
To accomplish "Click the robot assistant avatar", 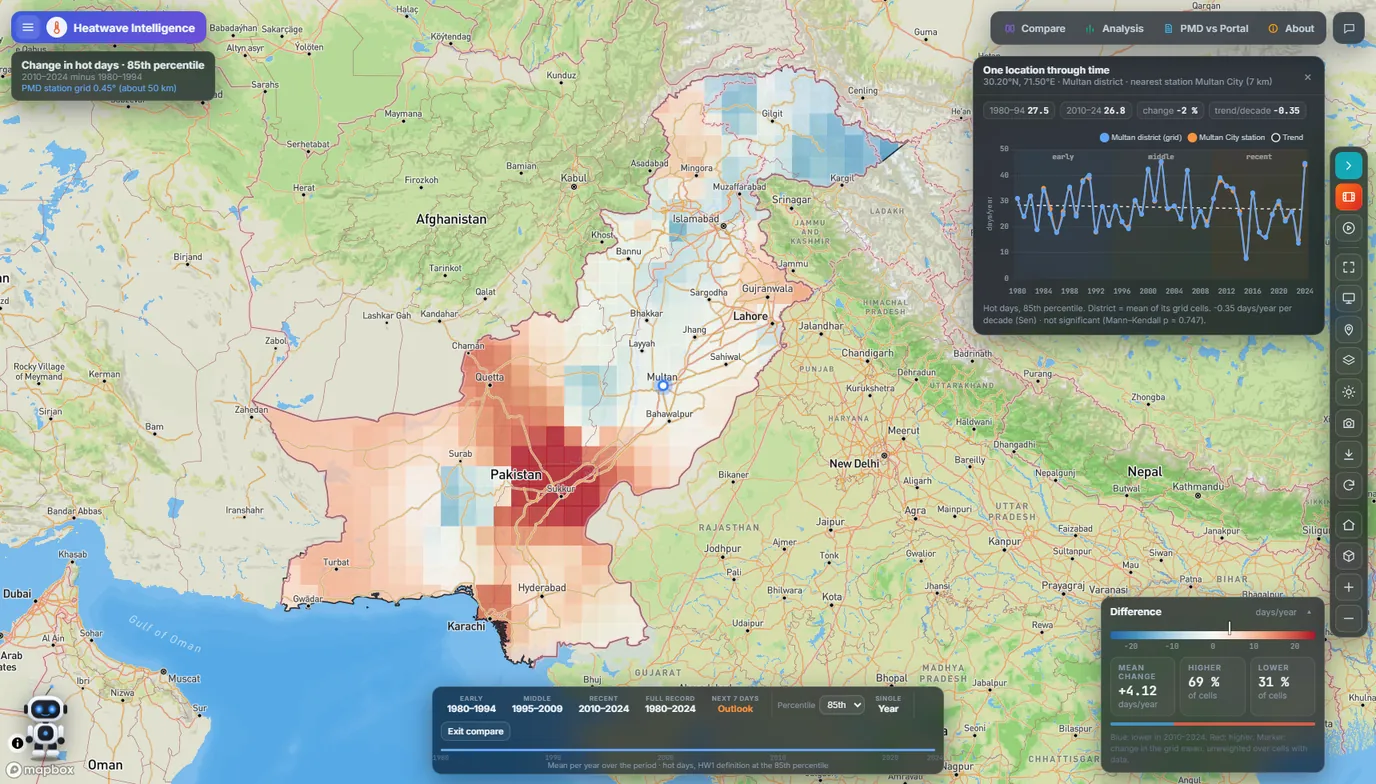I will [x=46, y=725].
